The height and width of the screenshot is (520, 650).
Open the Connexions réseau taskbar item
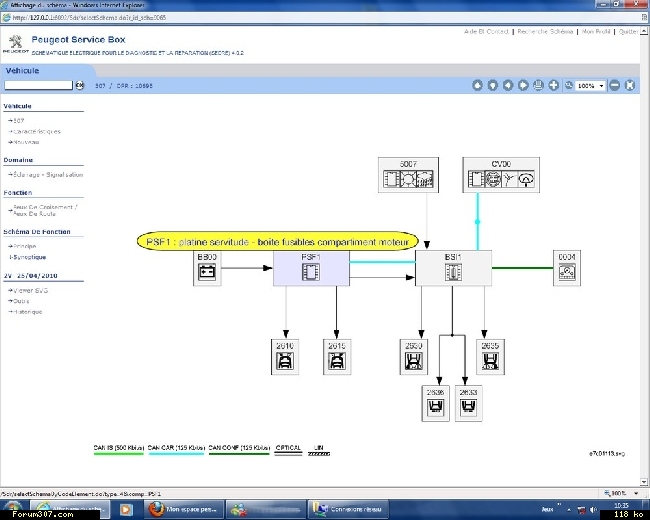coord(350,509)
